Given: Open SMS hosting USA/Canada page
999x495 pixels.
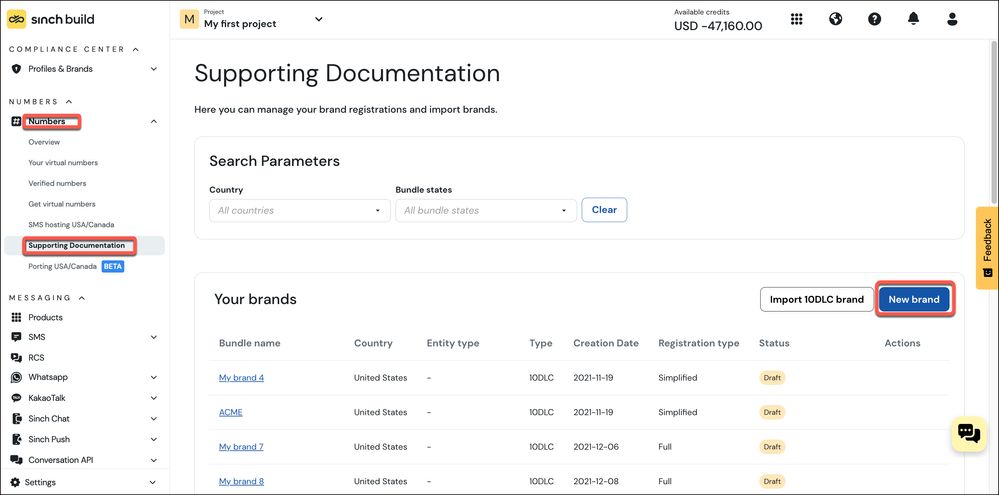Looking at the screenshot, I should [71, 225].
